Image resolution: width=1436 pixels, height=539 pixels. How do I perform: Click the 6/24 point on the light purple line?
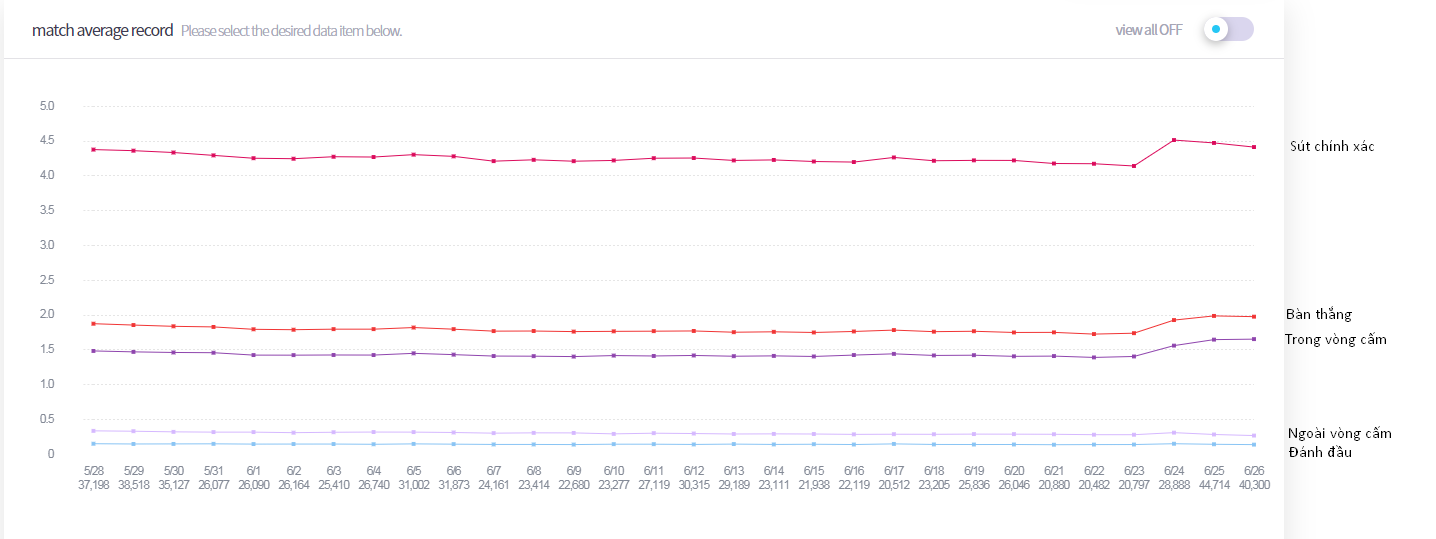point(1174,433)
